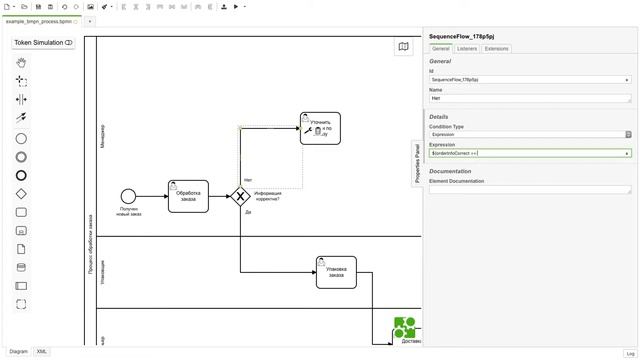Save the current diagram
The width and height of the screenshot is (640, 360).
pyautogui.click(x=38, y=7)
